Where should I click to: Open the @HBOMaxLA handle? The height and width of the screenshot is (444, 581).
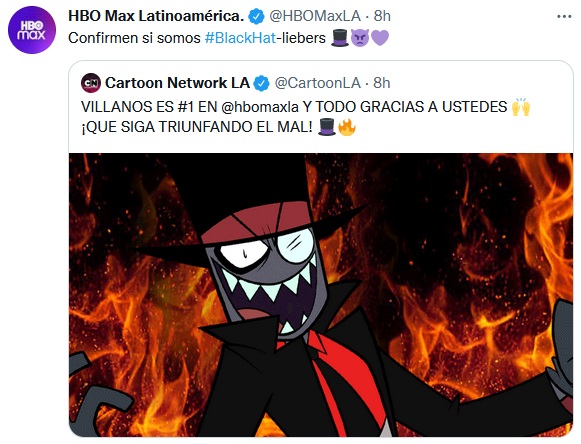tap(315, 16)
